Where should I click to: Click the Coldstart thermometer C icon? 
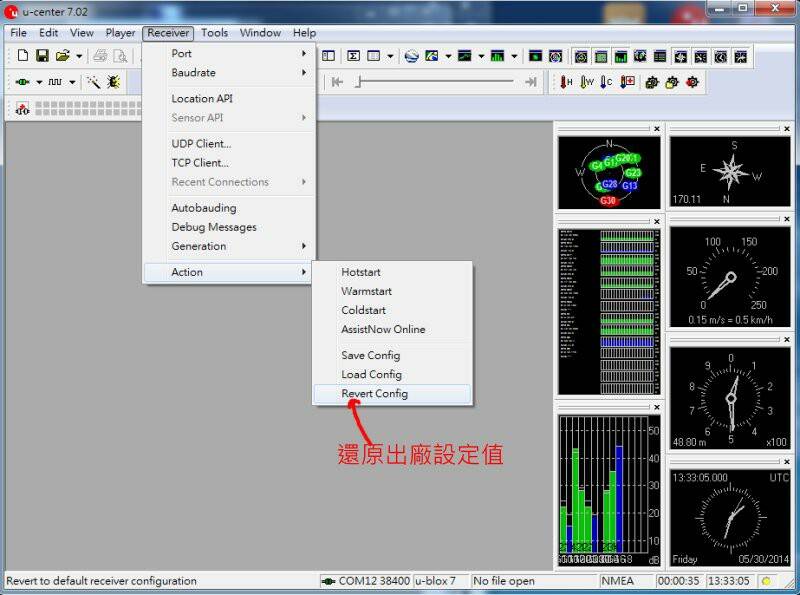click(606, 82)
